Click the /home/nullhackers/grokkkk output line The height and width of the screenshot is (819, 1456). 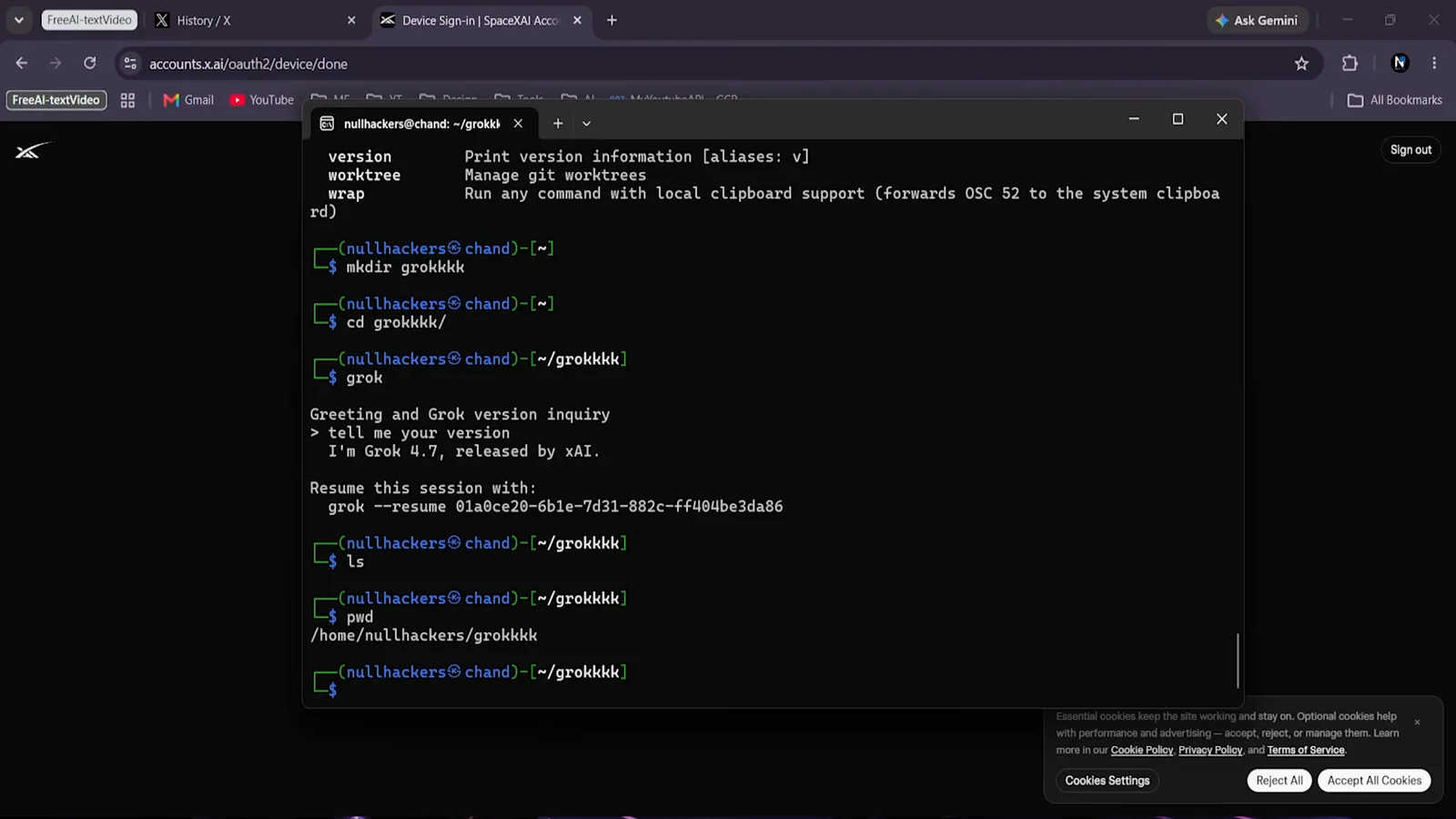pyautogui.click(x=423, y=635)
